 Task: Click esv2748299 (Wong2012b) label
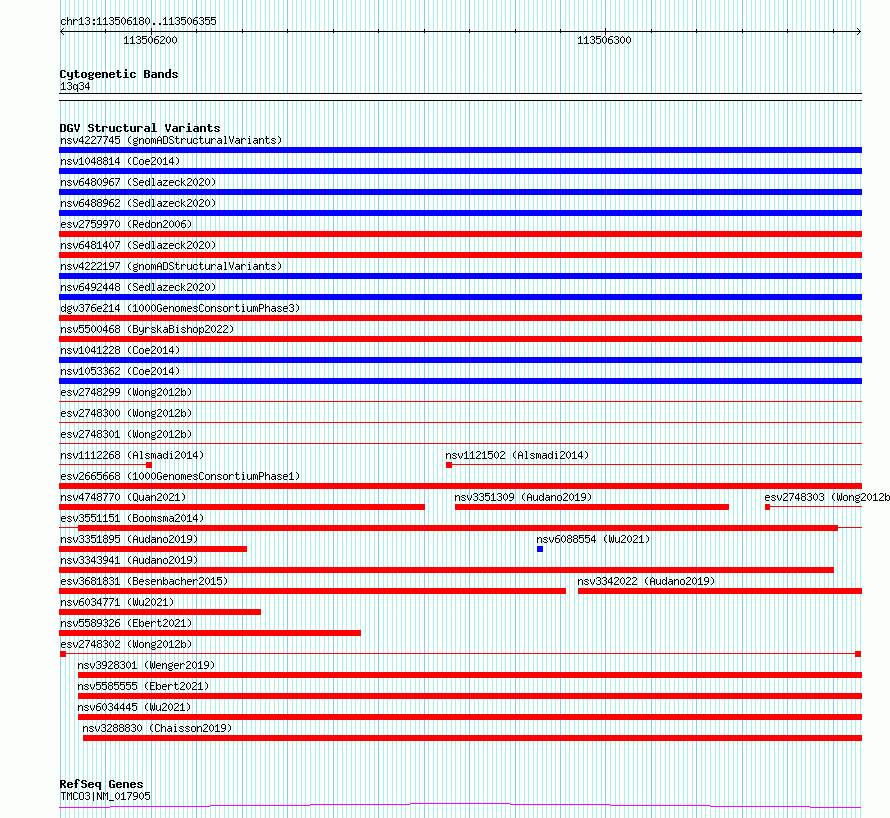tap(126, 392)
